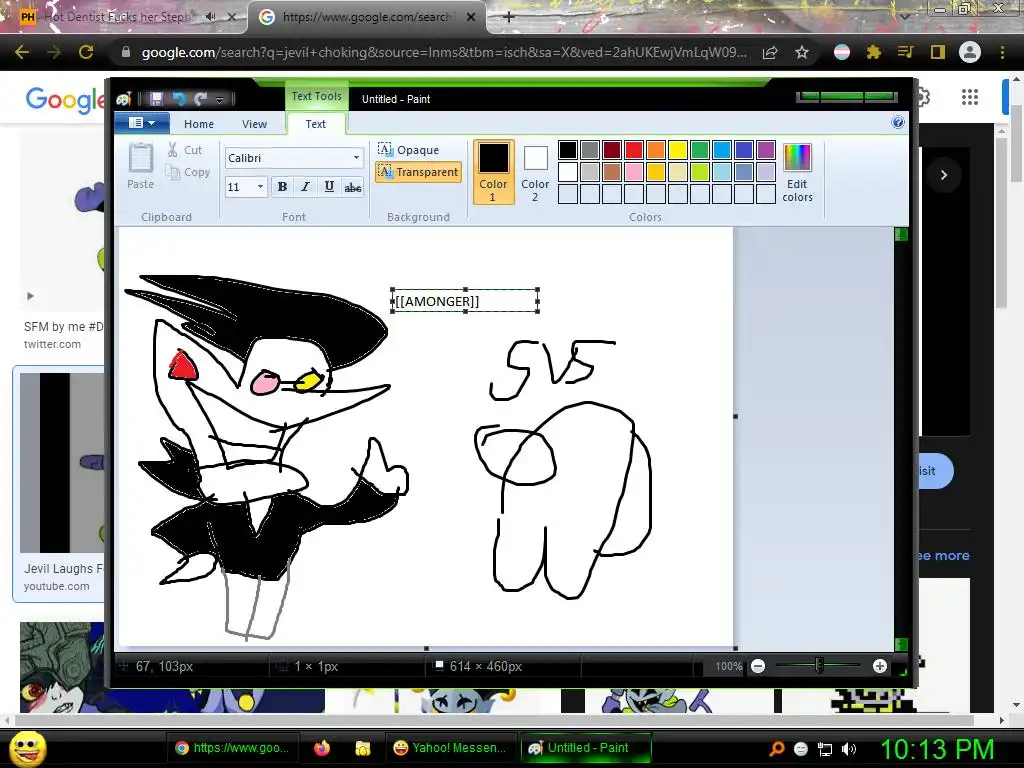Set text background to Transparent

click(x=419, y=172)
